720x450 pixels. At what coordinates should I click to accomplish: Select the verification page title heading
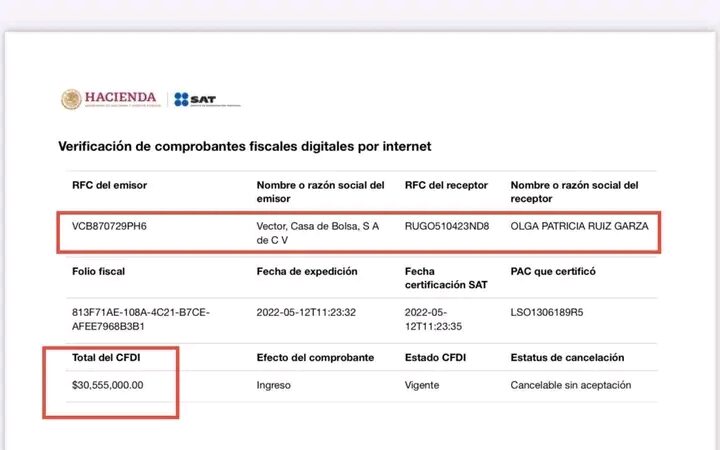(244, 146)
